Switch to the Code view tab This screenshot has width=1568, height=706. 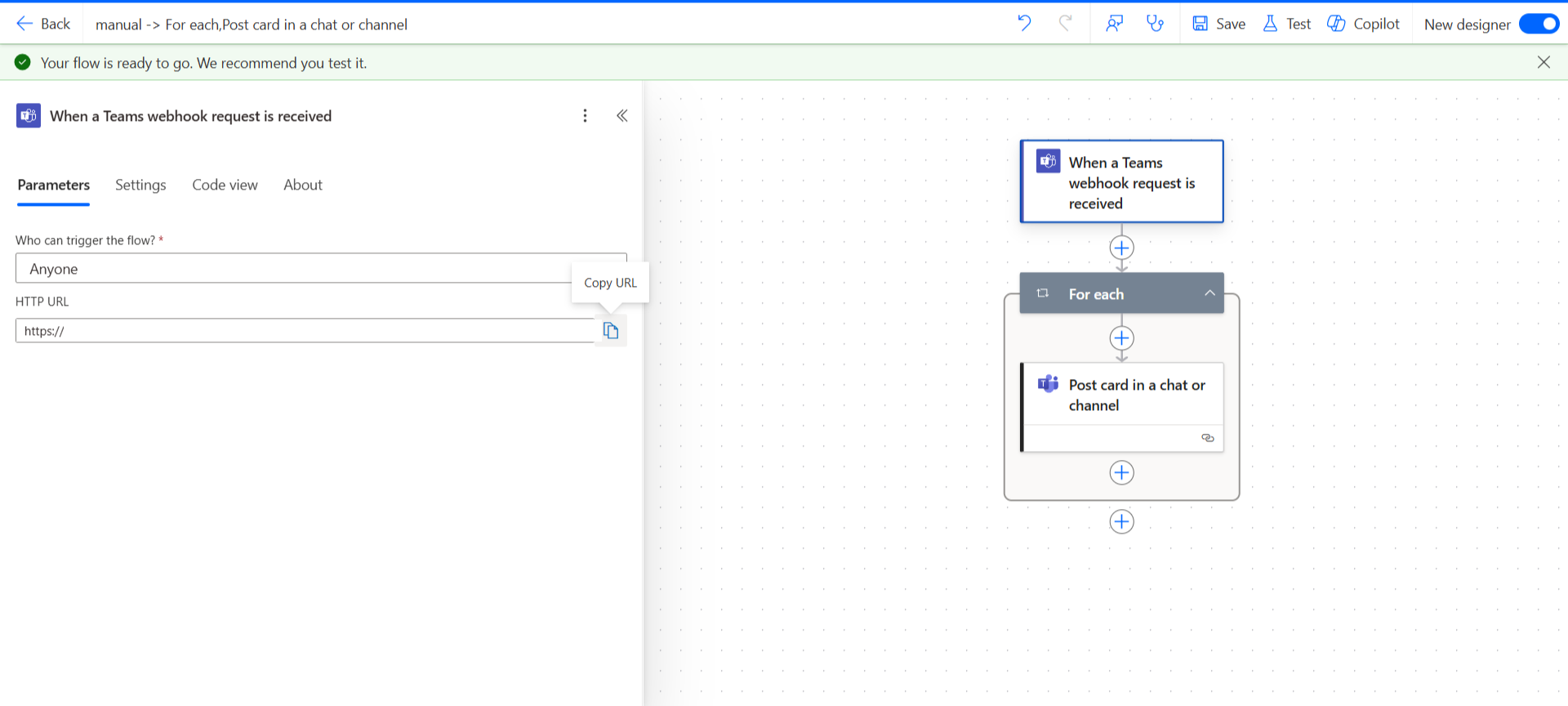[225, 185]
